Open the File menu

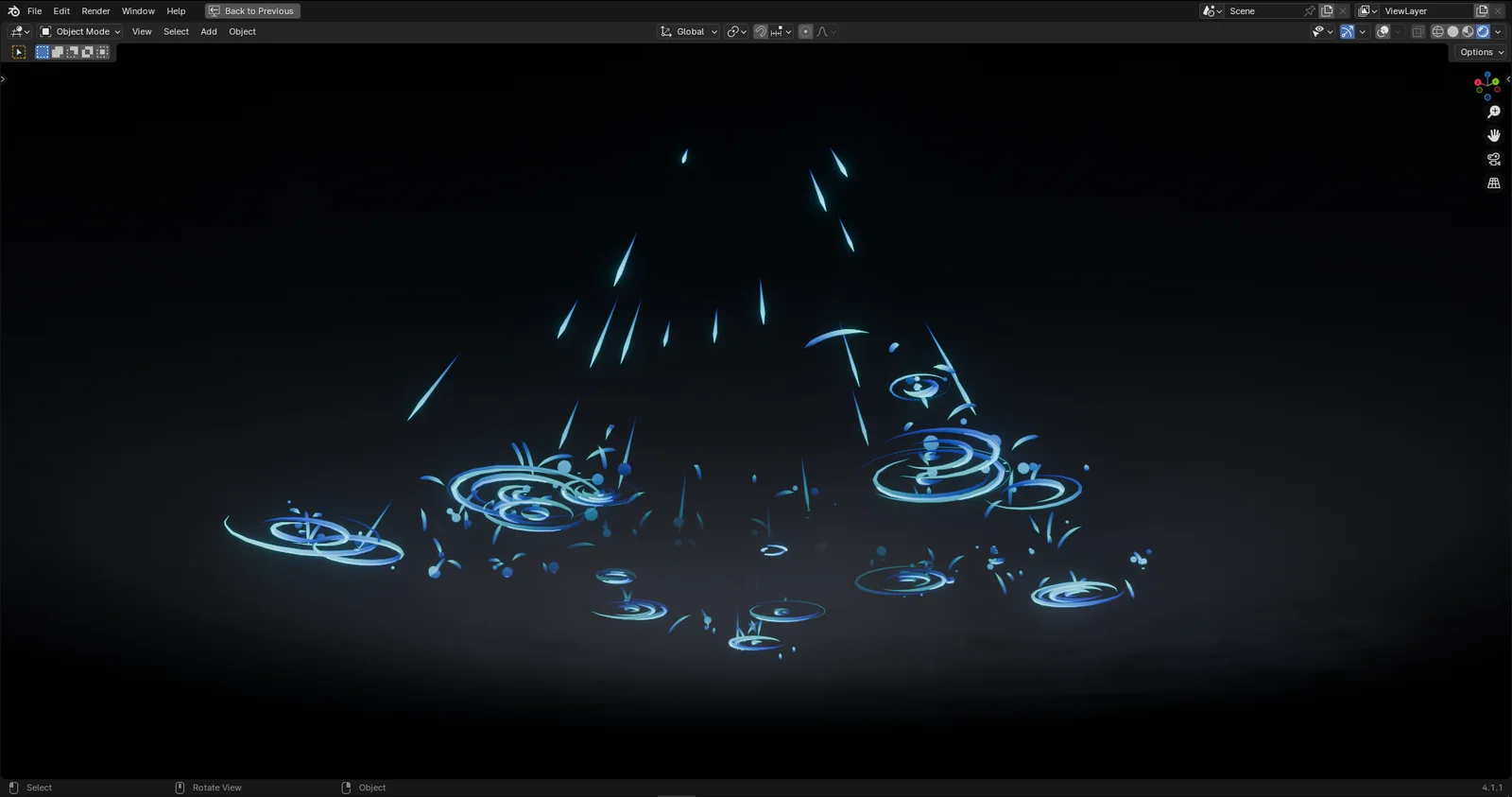click(35, 11)
